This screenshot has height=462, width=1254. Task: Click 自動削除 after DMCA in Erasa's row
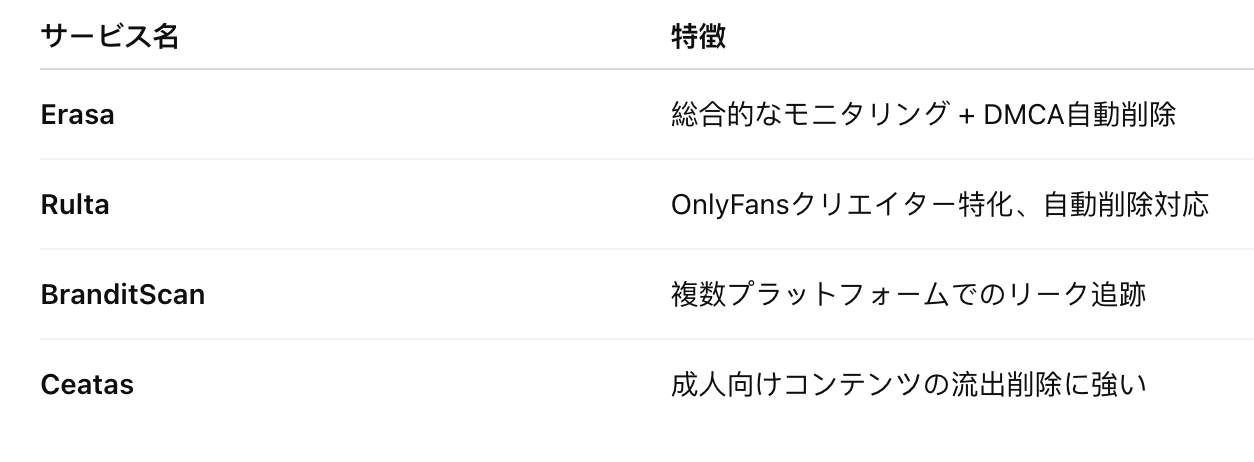point(1121,115)
